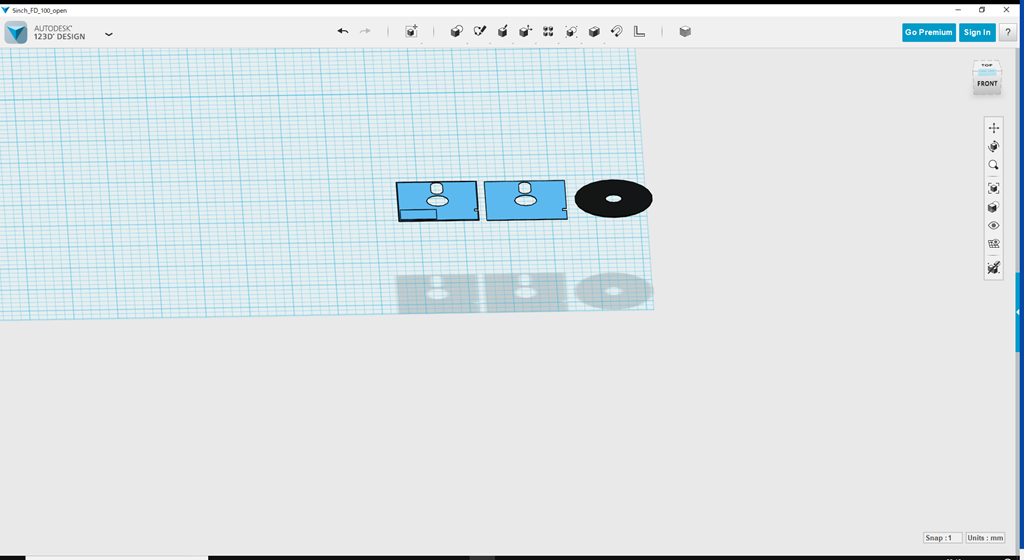Toggle snapping at bottom of navigation bar
1024x560 pixels.
pyautogui.click(x=993, y=268)
